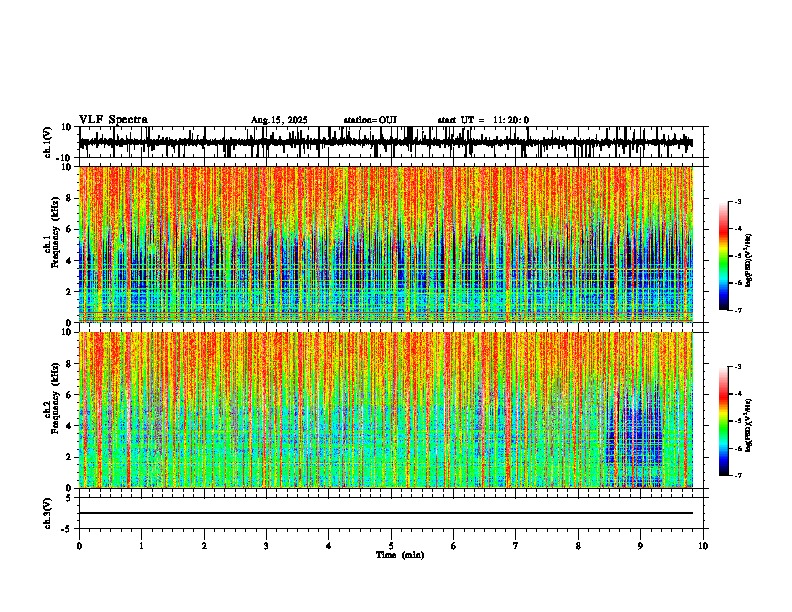Click the "VLF Spectra" plot title
This screenshot has height=612, width=792.
[x=113, y=120]
